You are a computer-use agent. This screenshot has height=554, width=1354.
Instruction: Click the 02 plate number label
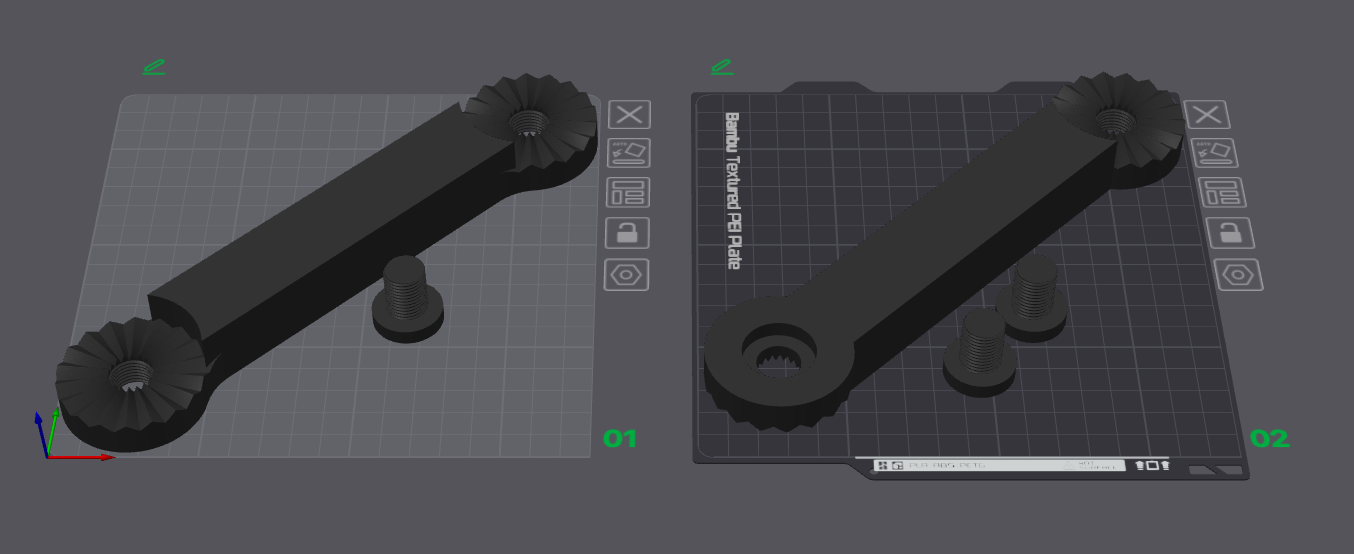pos(1270,439)
